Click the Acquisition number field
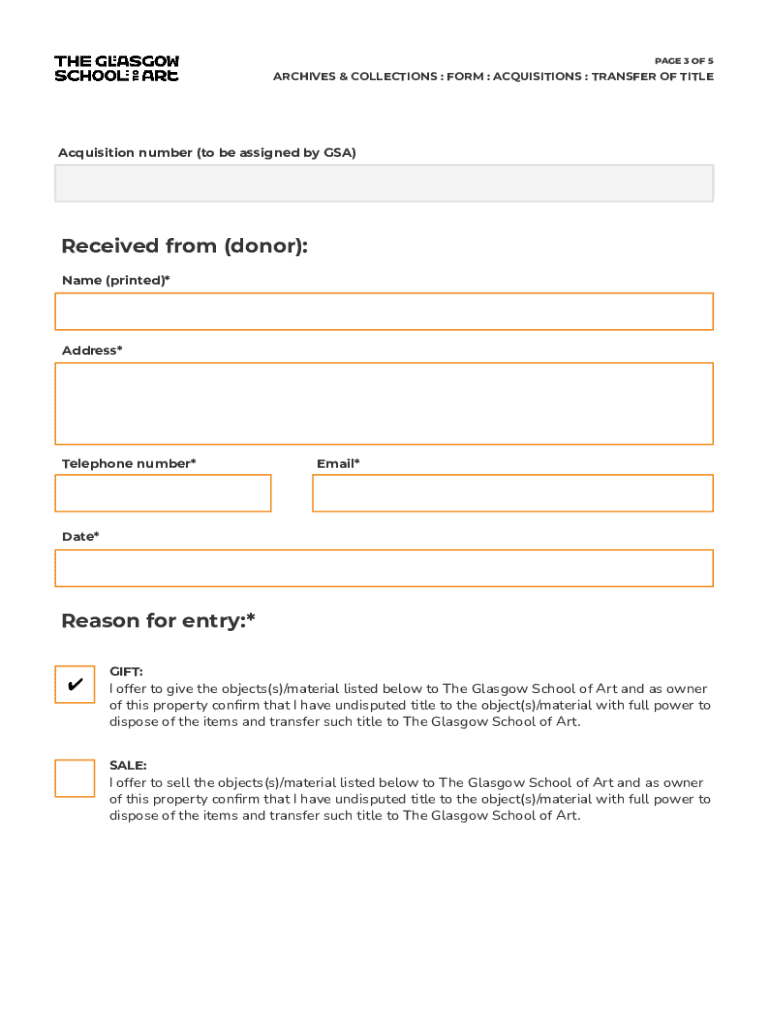This screenshot has height=1024, width=770. 384,184
